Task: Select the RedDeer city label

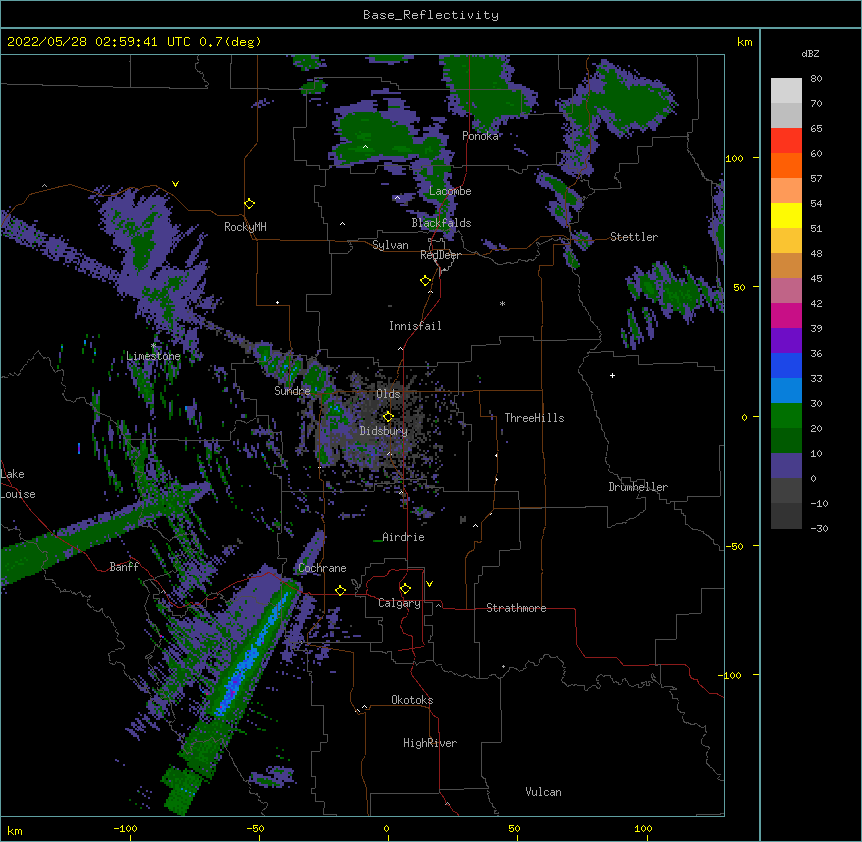Action: click(x=440, y=255)
